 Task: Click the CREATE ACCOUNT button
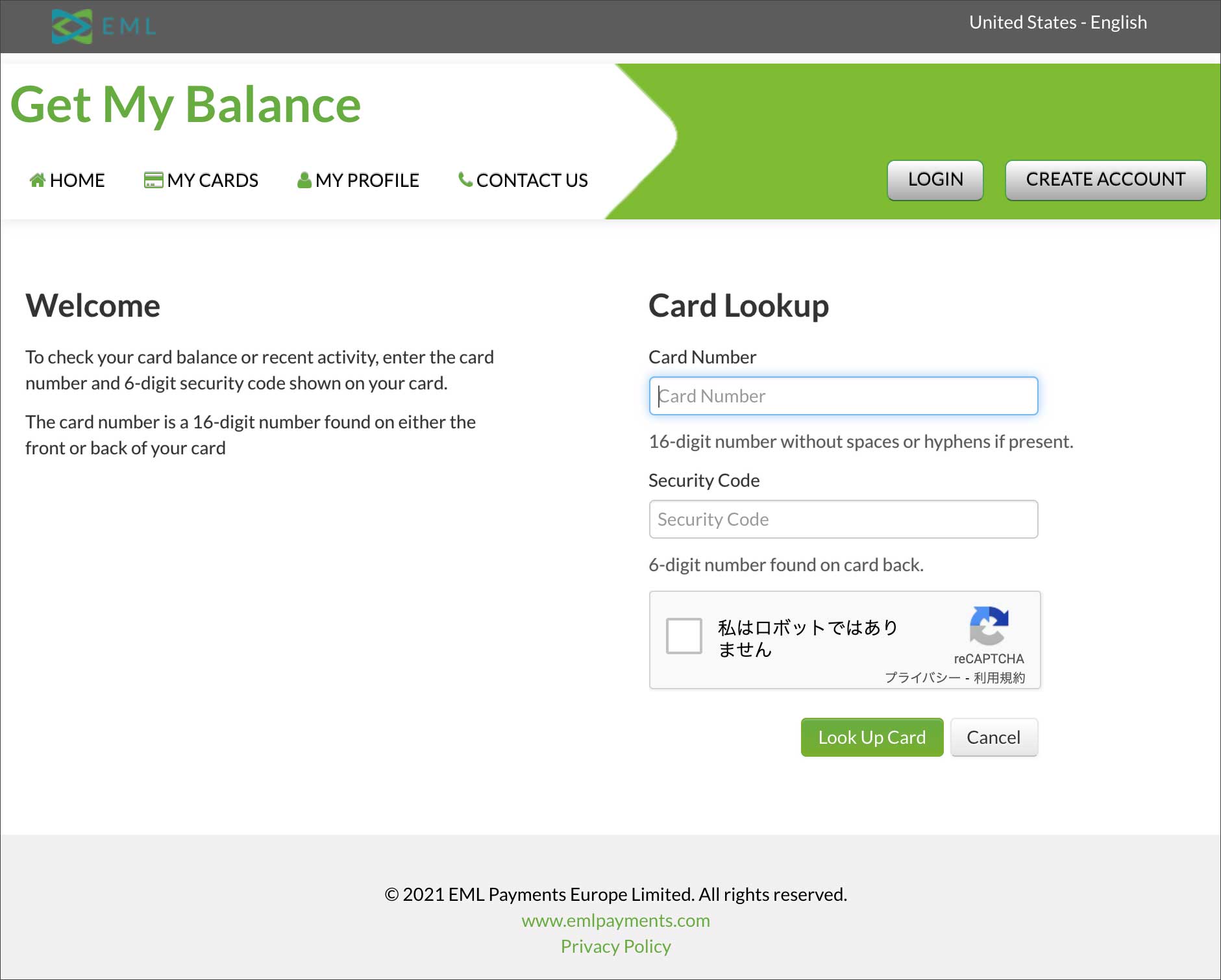click(x=1105, y=180)
